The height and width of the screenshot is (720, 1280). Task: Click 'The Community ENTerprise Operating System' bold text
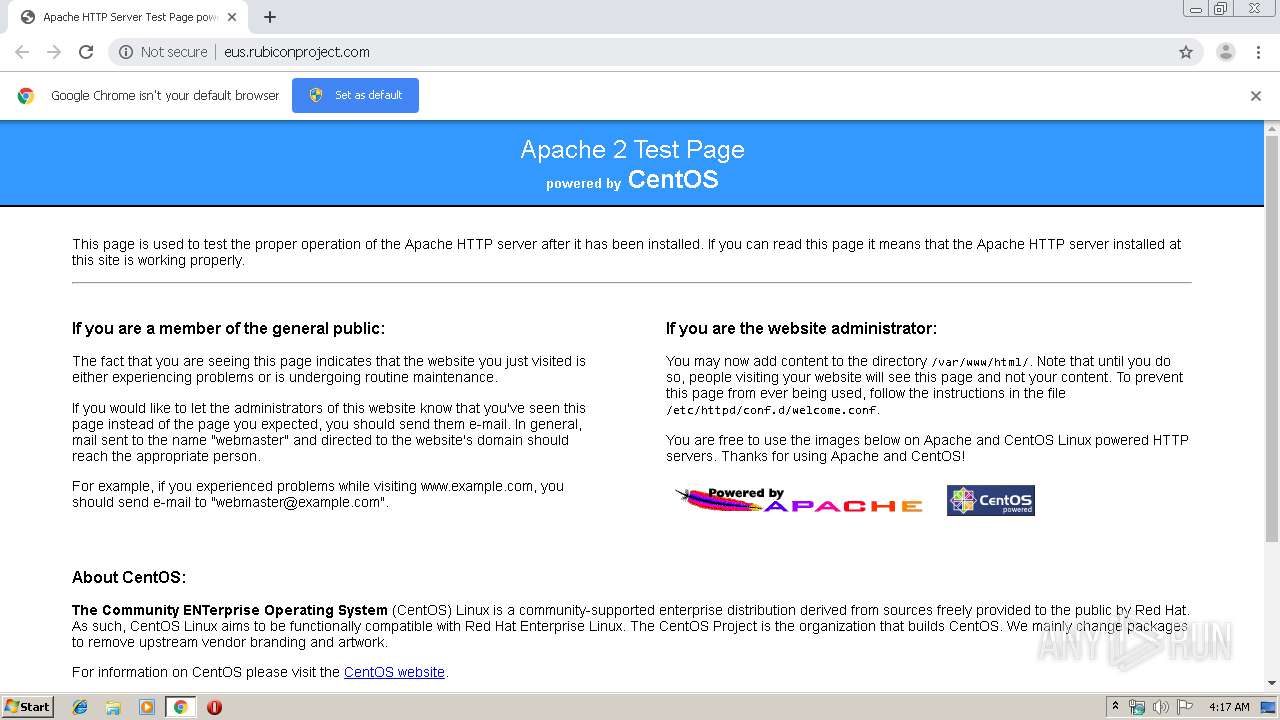point(230,610)
